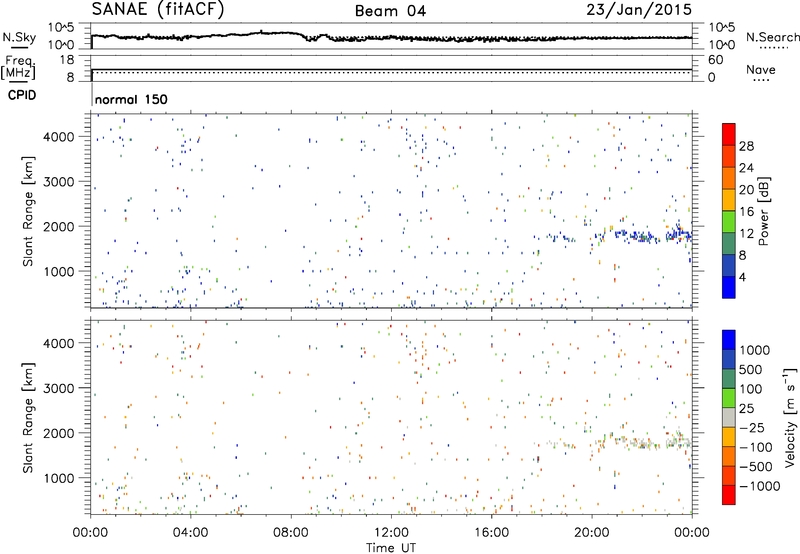800x554 pixels.
Task: Click the 12:00 time axis label
Action: tap(391, 533)
